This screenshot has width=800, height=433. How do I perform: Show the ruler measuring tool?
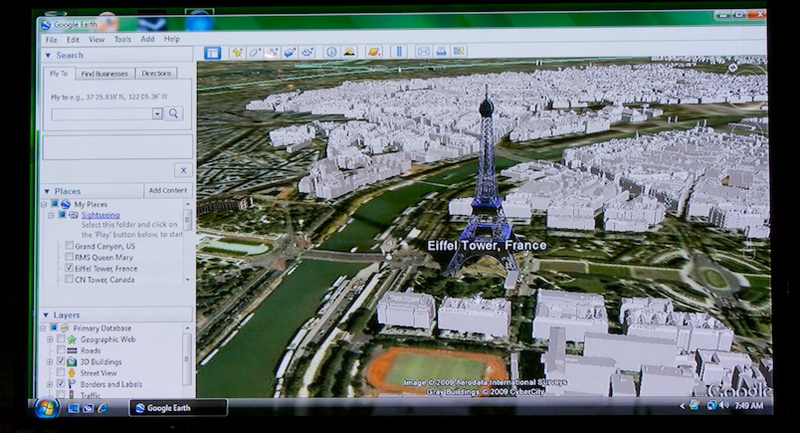398,52
